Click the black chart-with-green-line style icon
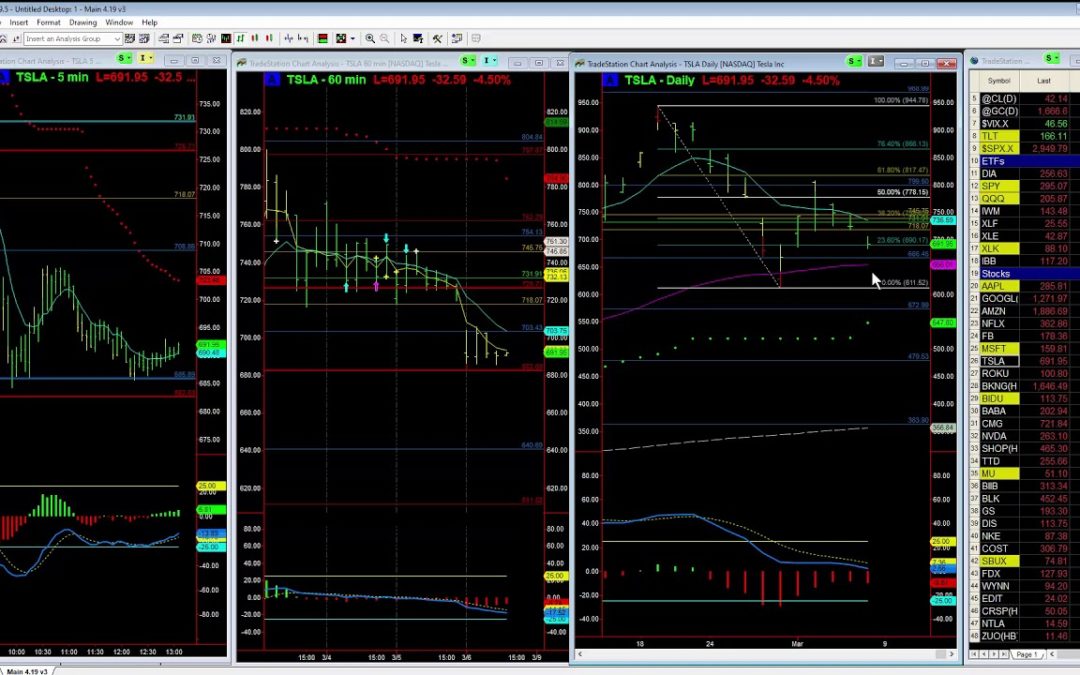This screenshot has height=675, width=1080. click(226, 39)
